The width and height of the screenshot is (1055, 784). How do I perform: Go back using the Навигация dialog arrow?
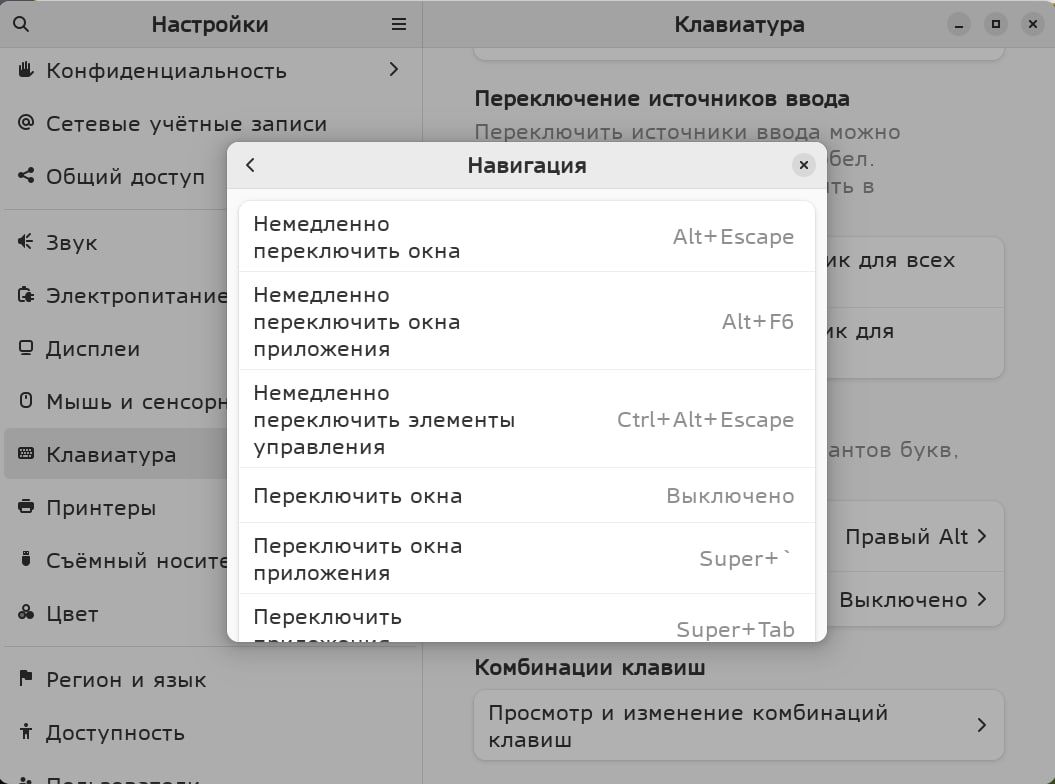[251, 165]
